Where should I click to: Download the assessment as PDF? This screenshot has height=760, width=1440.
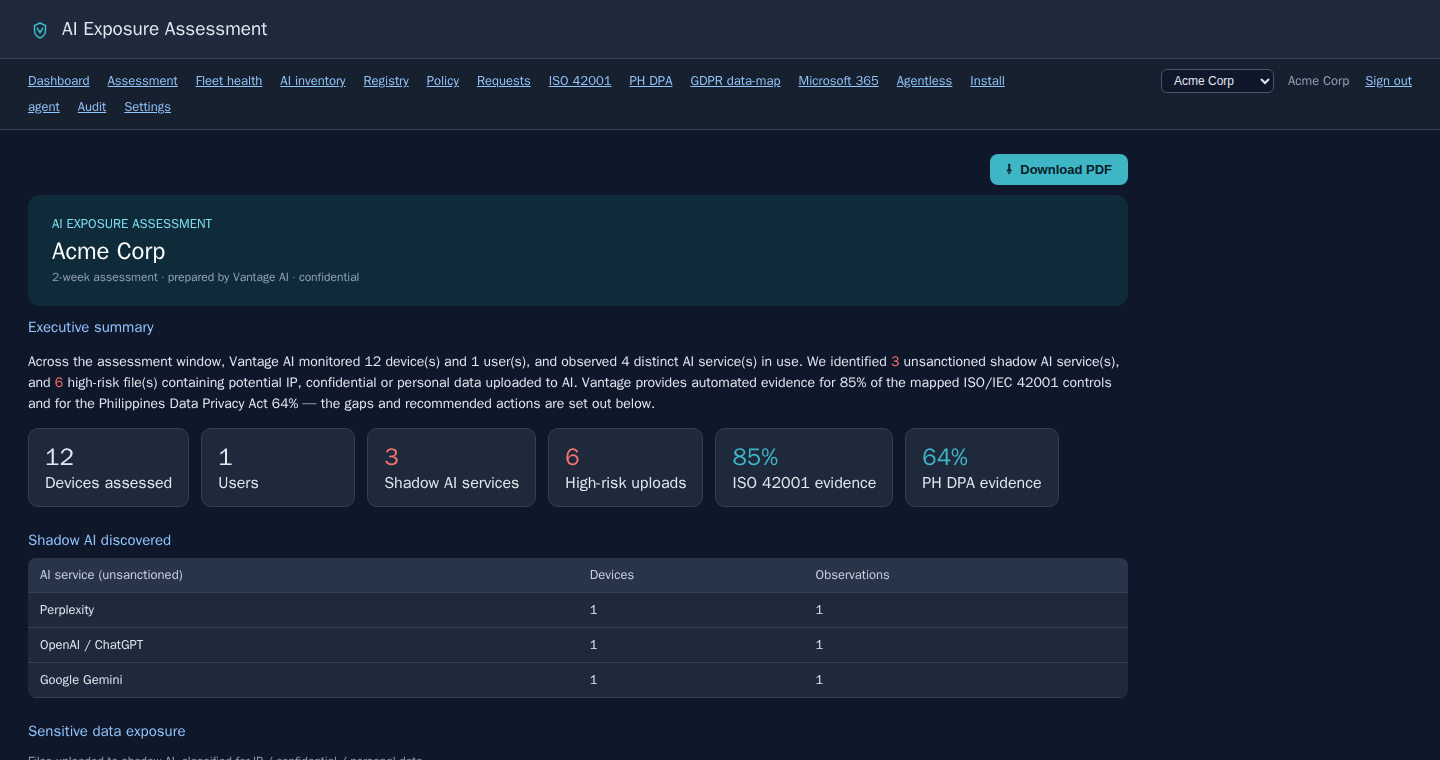(x=1059, y=170)
